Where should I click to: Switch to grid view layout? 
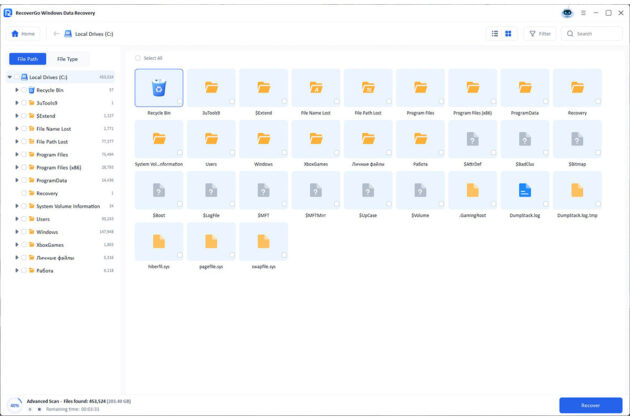pos(508,34)
